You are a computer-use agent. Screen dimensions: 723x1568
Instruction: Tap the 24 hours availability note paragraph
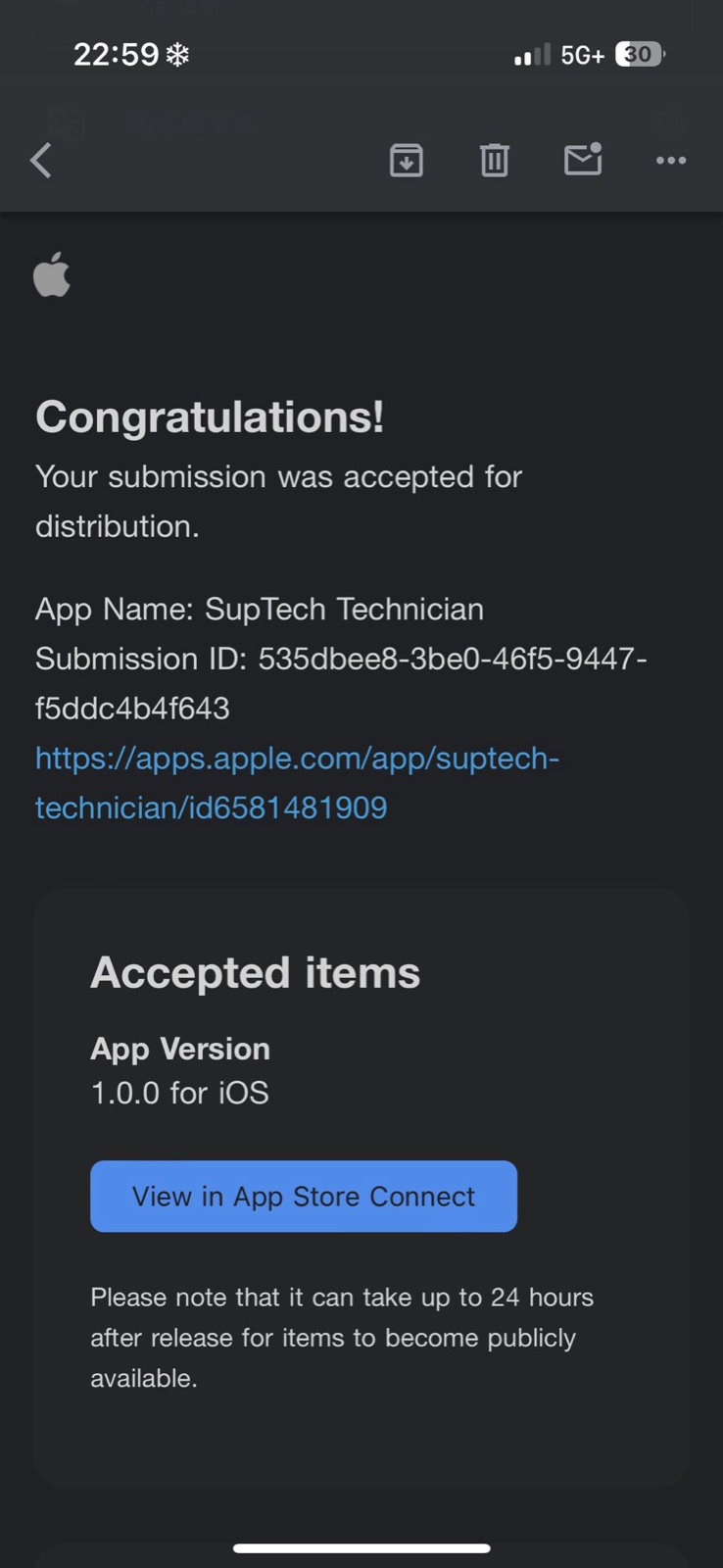click(341, 1337)
